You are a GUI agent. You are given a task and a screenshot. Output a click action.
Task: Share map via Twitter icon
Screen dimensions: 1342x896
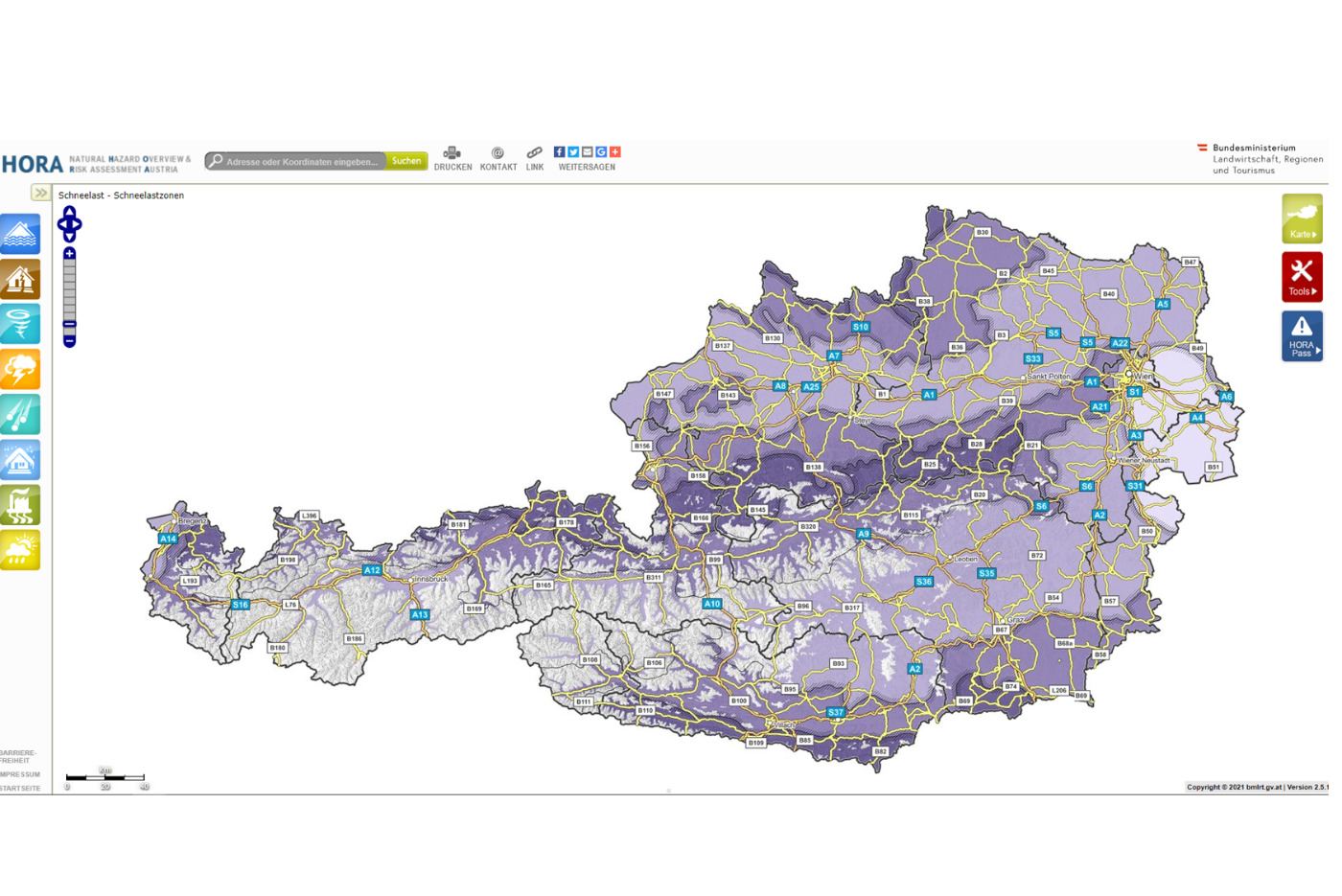573,152
